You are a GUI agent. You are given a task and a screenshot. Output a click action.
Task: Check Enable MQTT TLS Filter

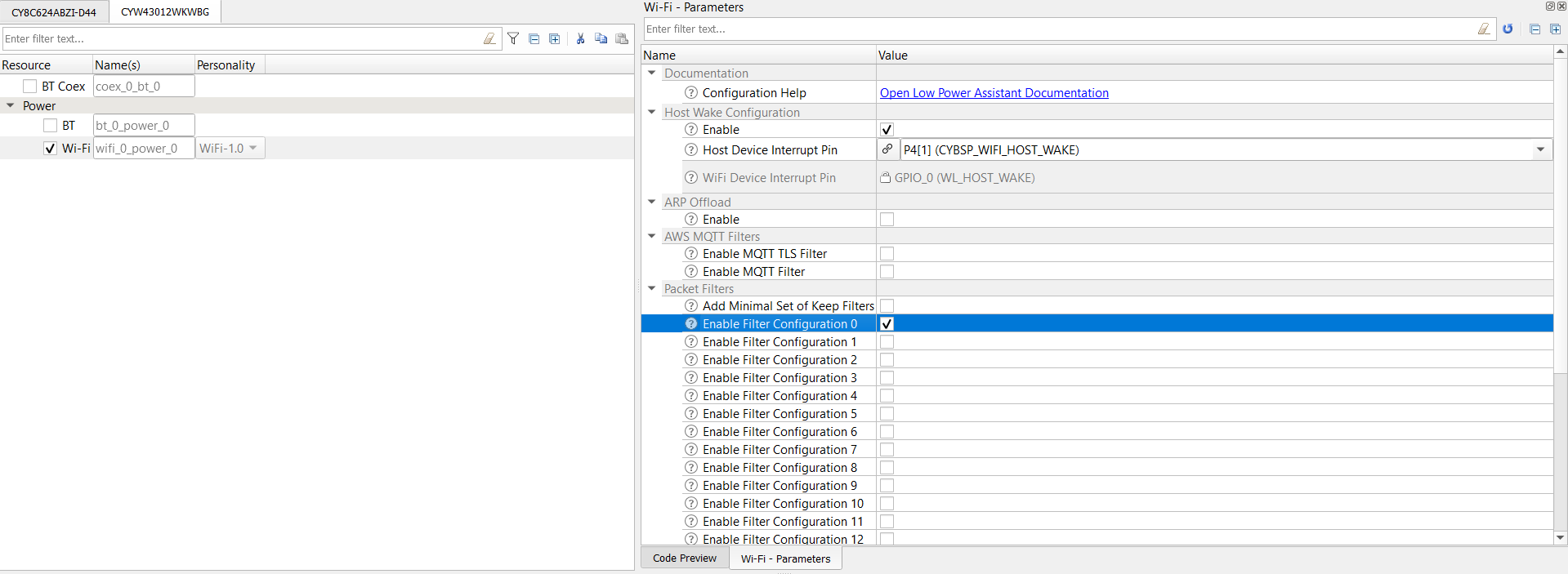click(x=887, y=253)
